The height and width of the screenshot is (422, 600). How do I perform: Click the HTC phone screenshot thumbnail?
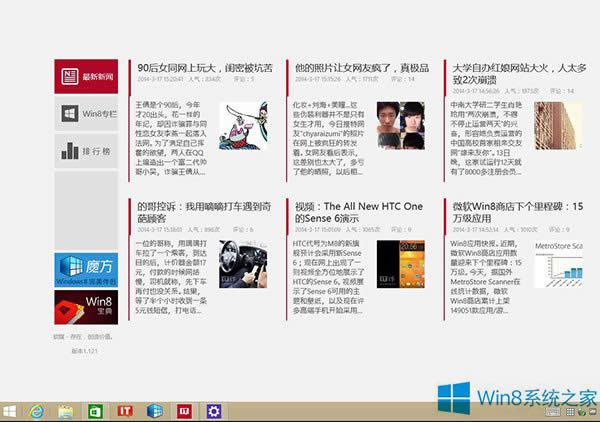point(401,267)
